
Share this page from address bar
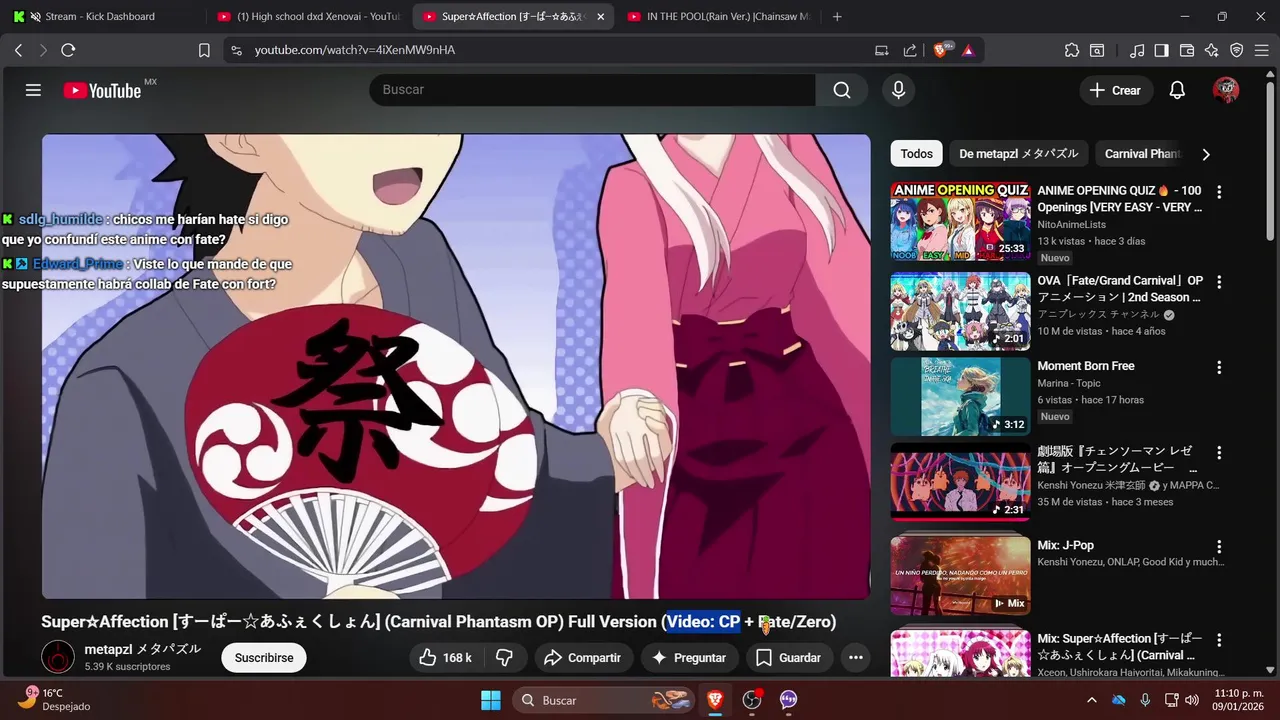pos(910,50)
